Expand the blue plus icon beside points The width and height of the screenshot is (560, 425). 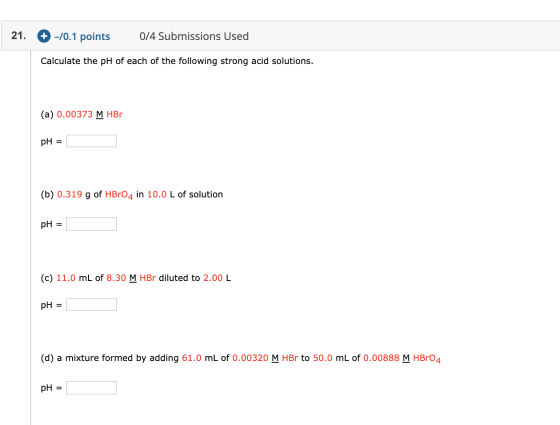point(44,36)
